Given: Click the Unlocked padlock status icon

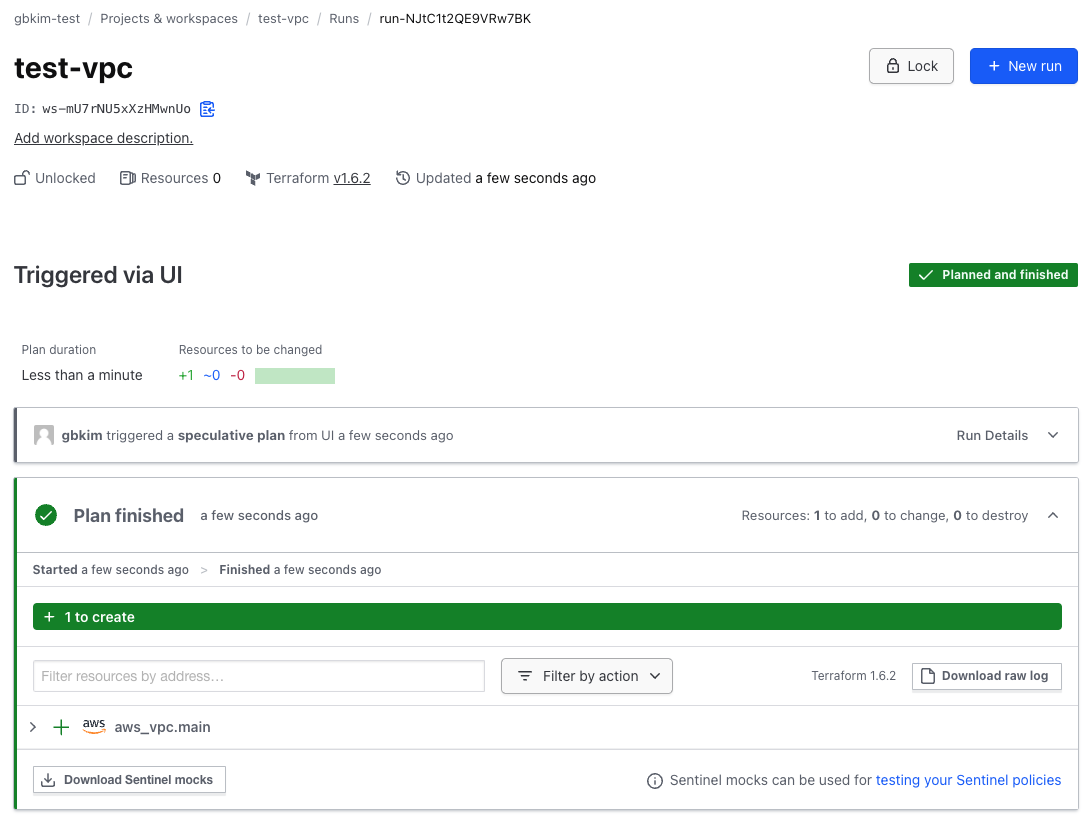Looking at the screenshot, I should [x=22, y=178].
